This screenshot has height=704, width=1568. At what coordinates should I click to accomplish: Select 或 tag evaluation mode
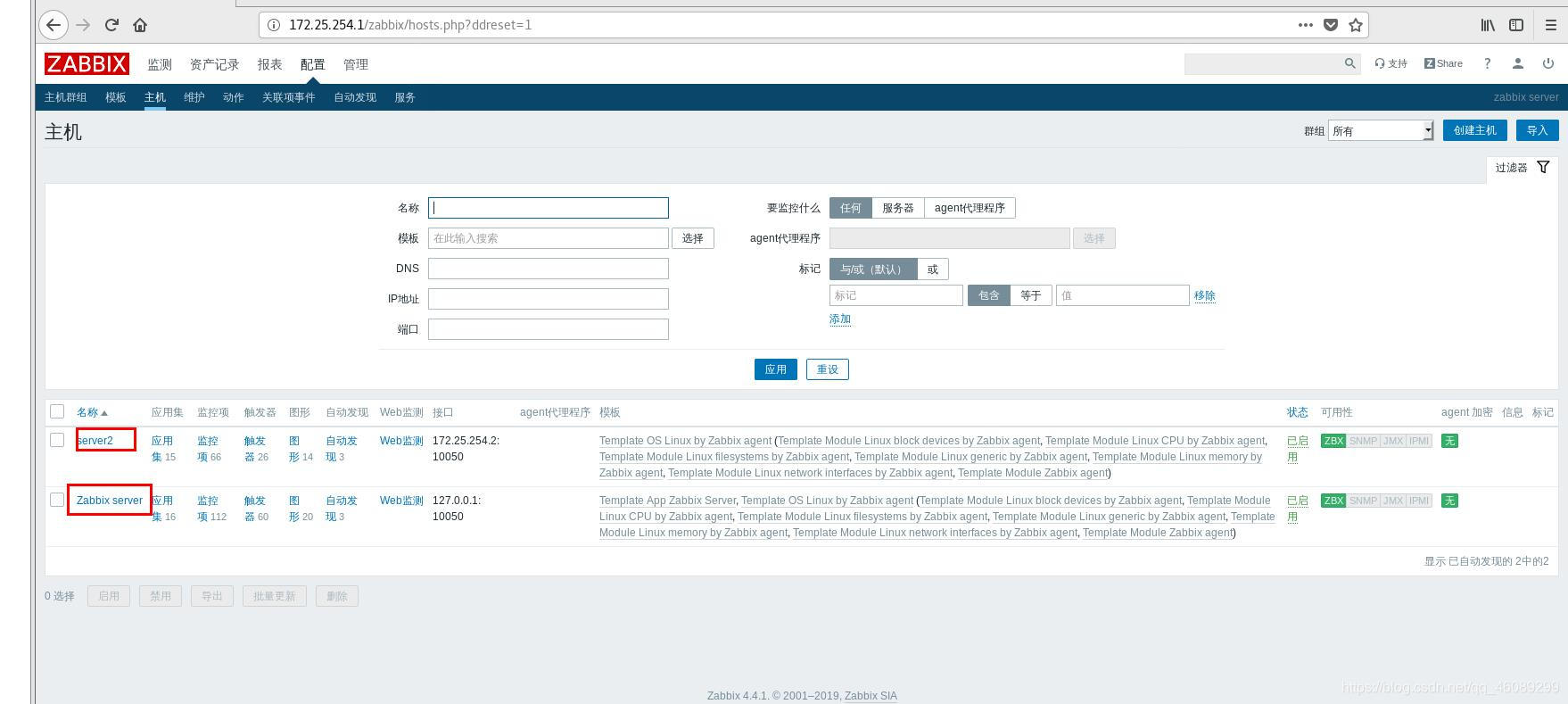pyautogui.click(x=932, y=269)
